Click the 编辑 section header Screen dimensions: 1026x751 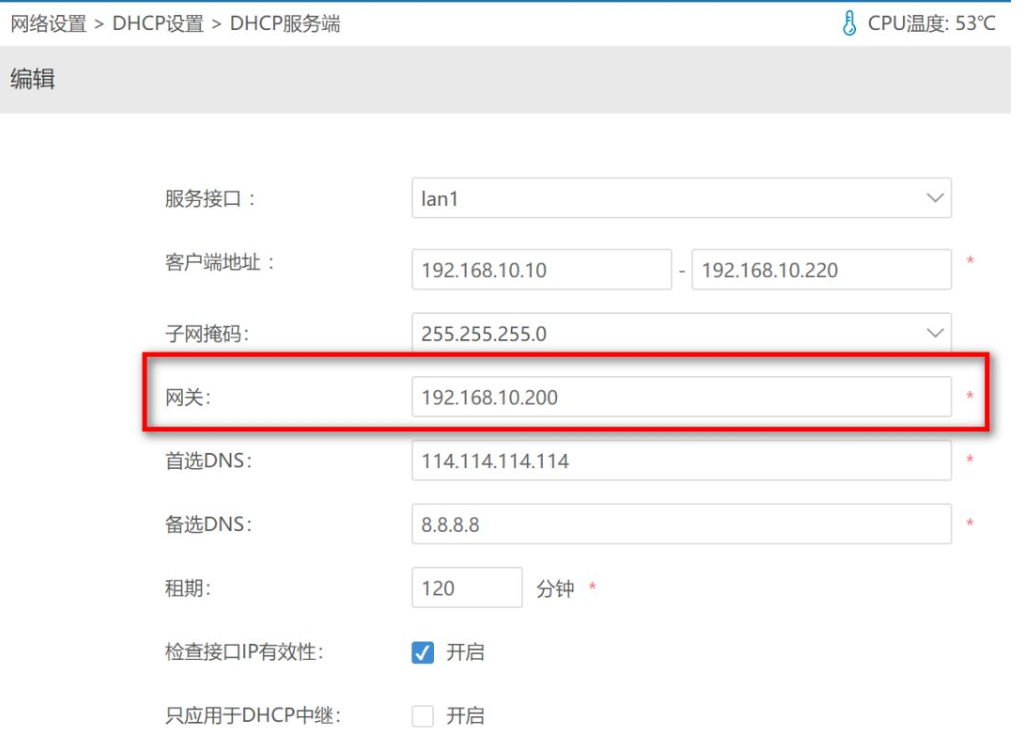coord(31,78)
